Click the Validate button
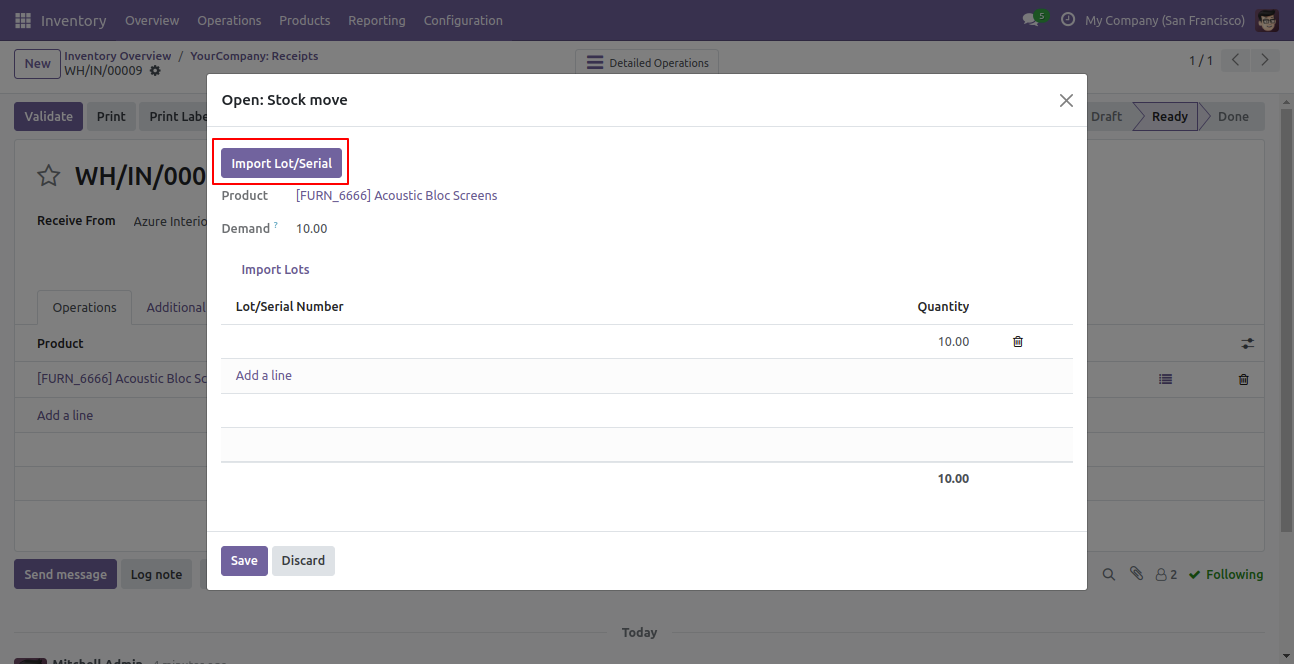Screen dimensions: 1294x664 tap(49, 116)
